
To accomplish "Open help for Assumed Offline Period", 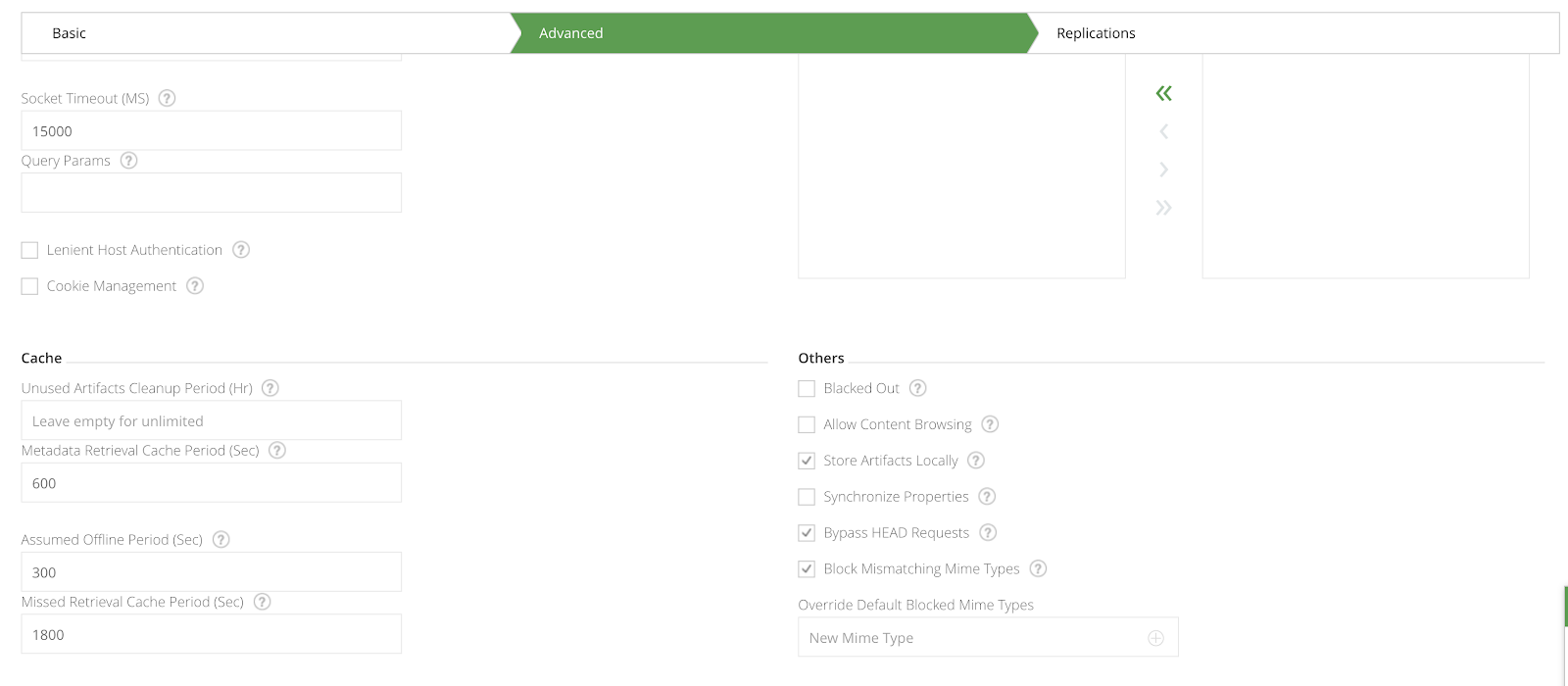I will (221, 540).
